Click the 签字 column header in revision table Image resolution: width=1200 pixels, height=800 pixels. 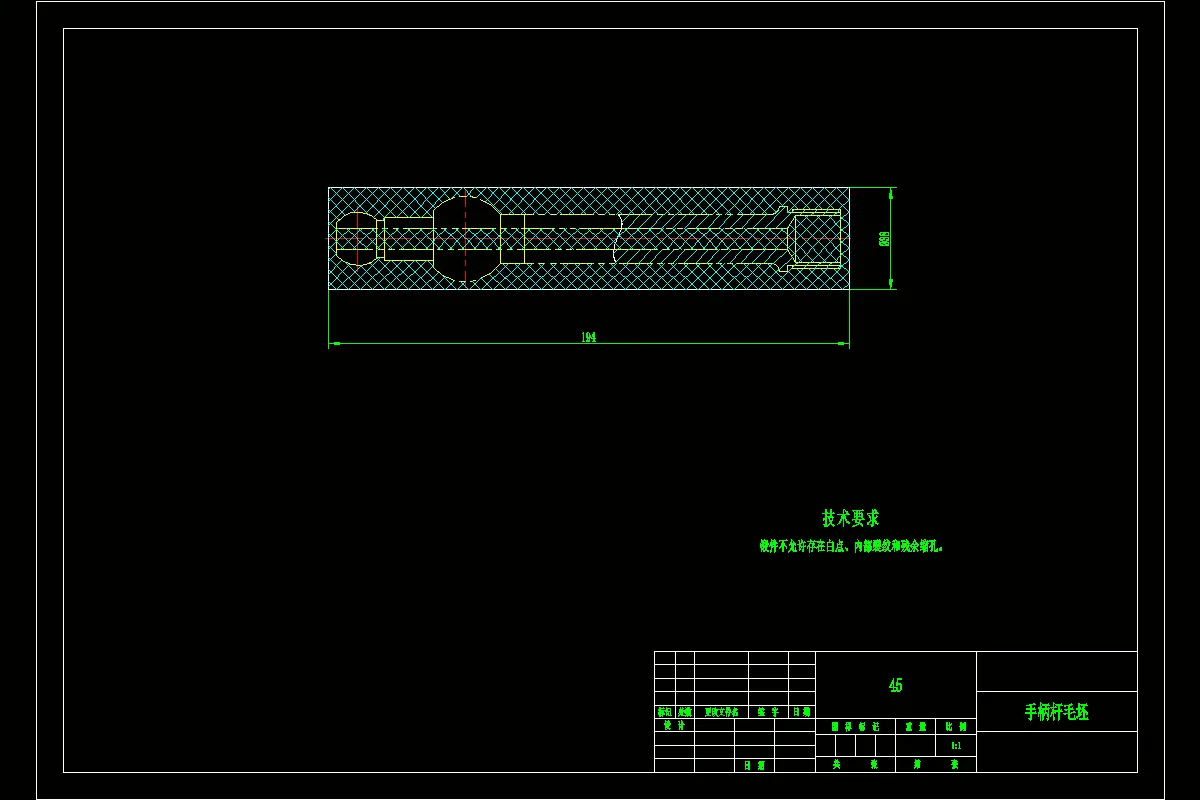[x=768, y=712]
